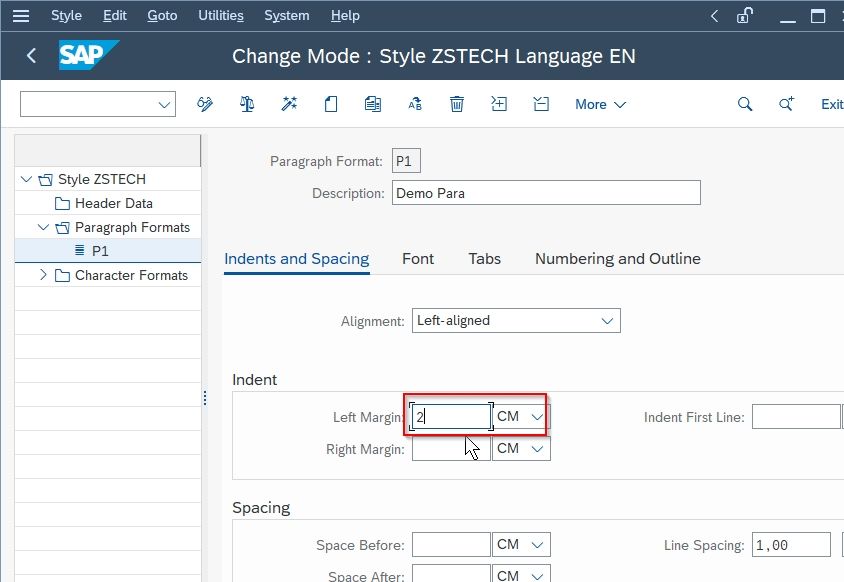The image size is (844, 582).
Task: Click the Display/Change glasses-pencil icon
Action: pyautogui.click(x=205, y=104)
